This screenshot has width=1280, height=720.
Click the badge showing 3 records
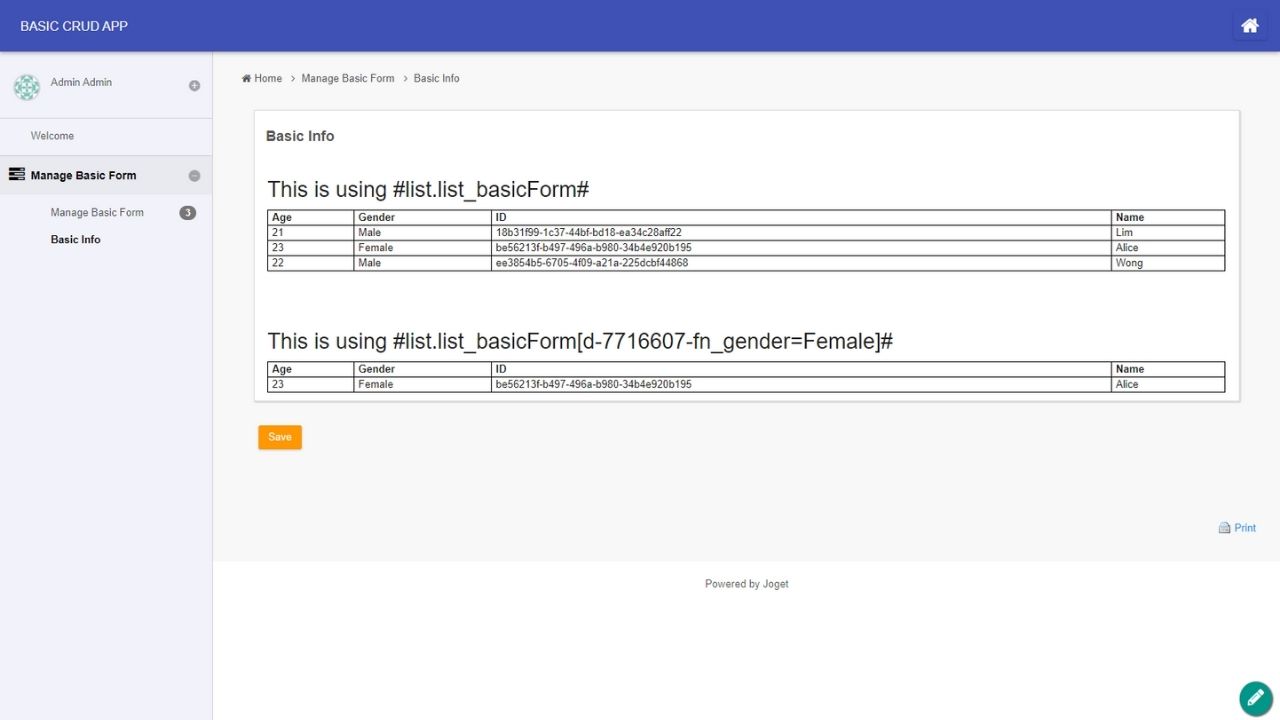(187, 213)
